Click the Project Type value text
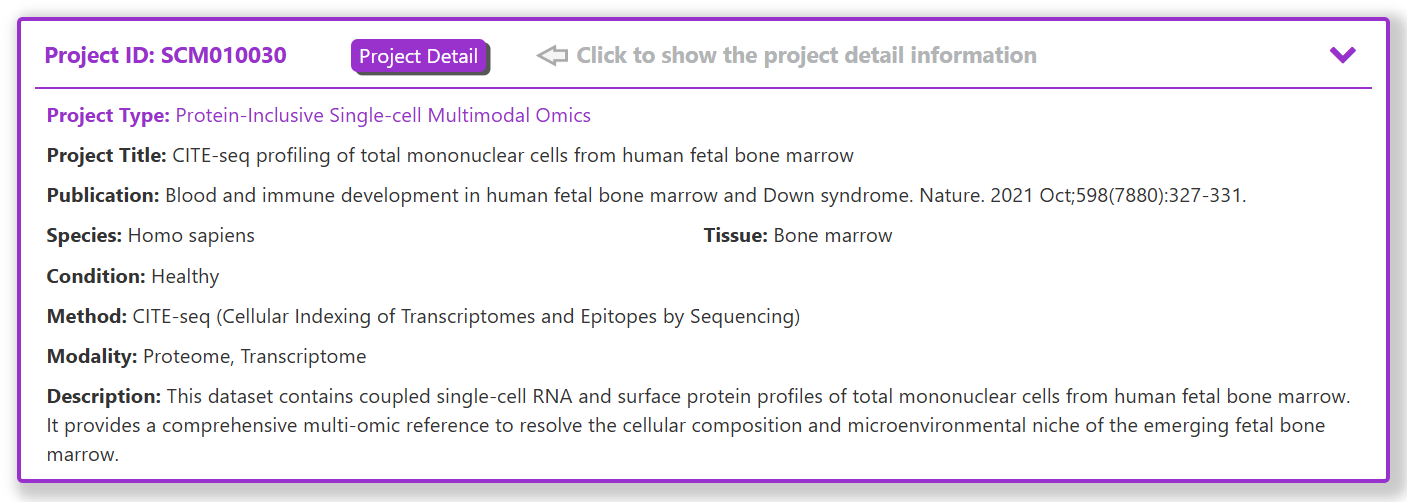The width and height of the screenshot is (1407, 502). [x=383, y=116]
